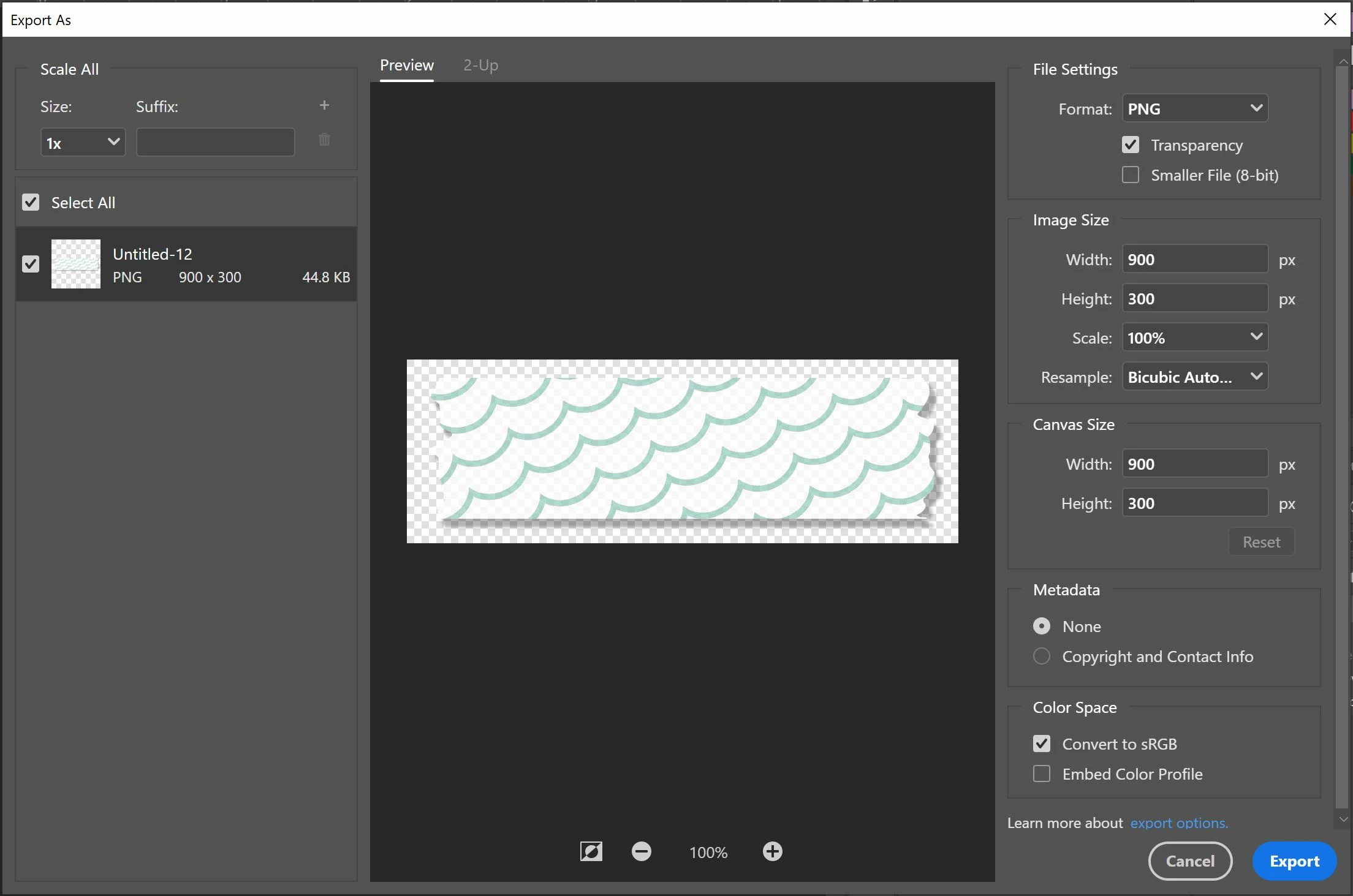Zoom in preview with plus icon

(x=772, y=851)
